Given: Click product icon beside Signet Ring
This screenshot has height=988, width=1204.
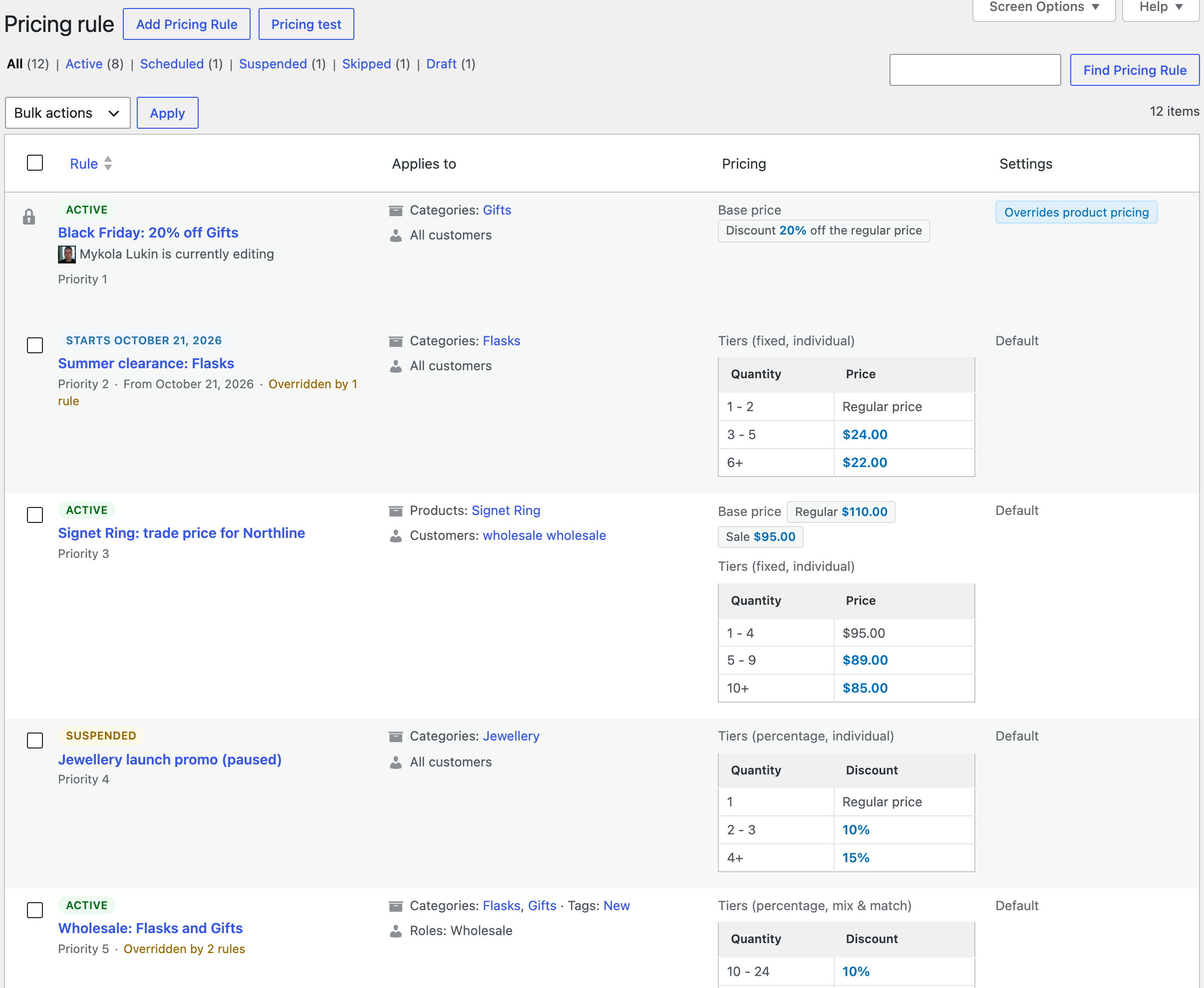Looking at the screenshot, I should (x=396, y=511).
